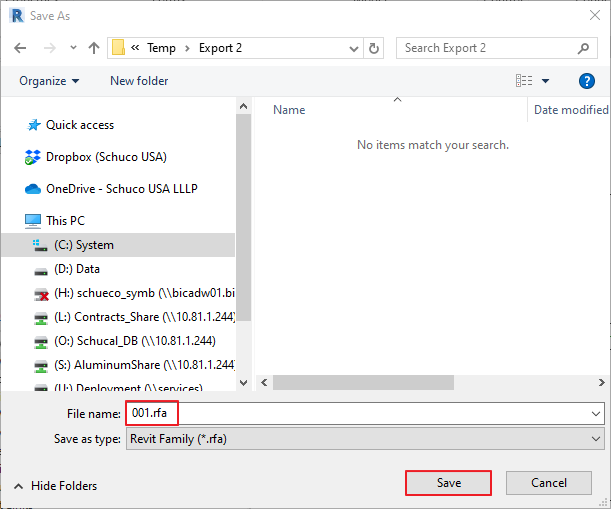611x509 pixels.
Task: Select Dropbox (Schuco USA) in sidebar
Action: (105, 157)
